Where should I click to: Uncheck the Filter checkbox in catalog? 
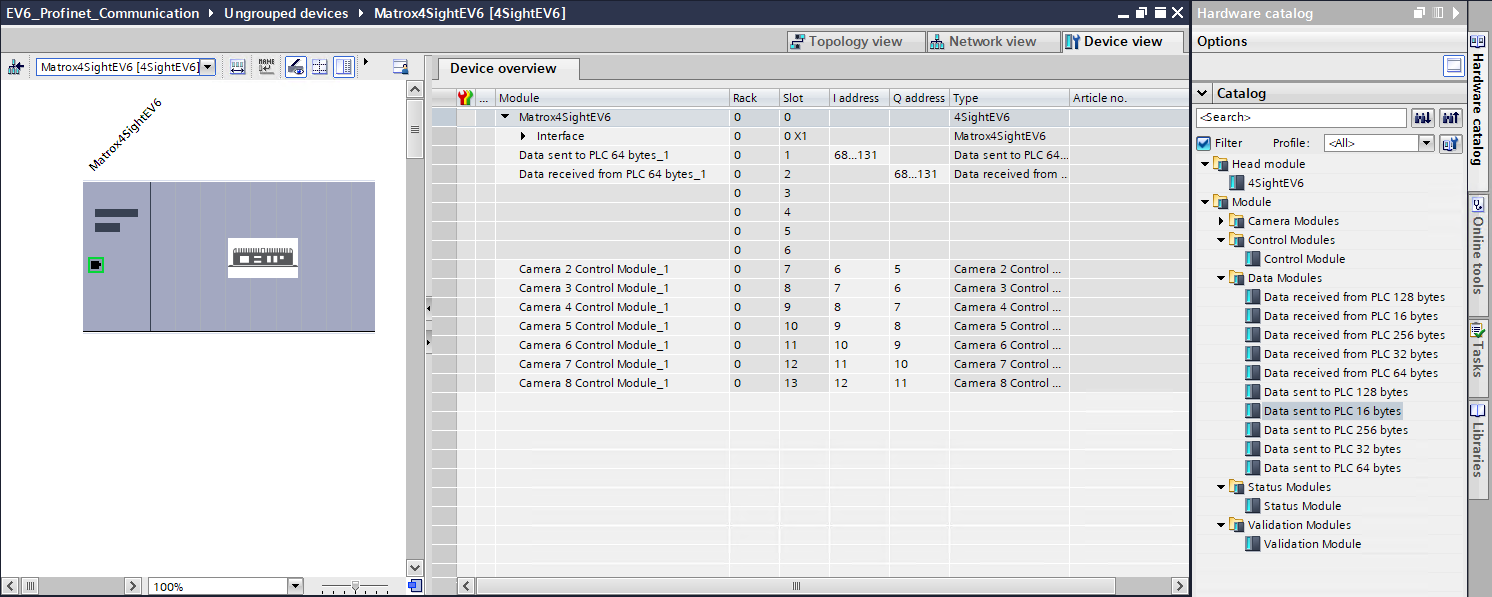pos(1204,143)
